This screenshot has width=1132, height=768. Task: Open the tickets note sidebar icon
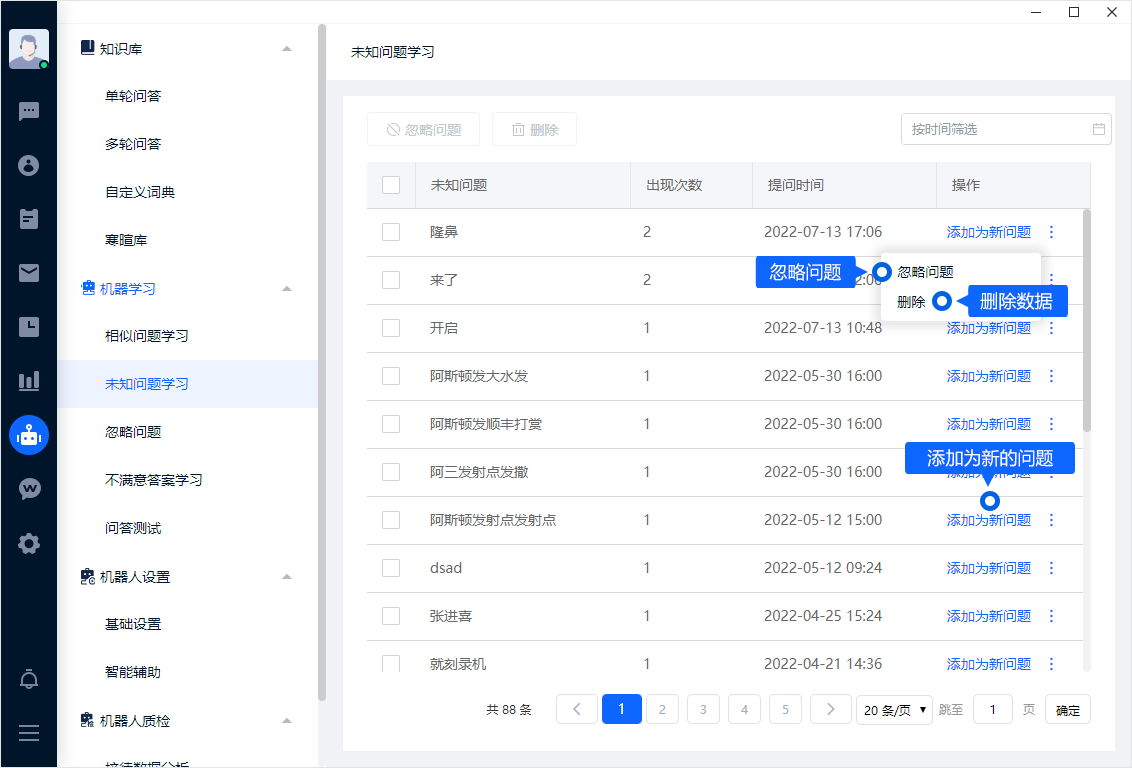pos(29,219)
